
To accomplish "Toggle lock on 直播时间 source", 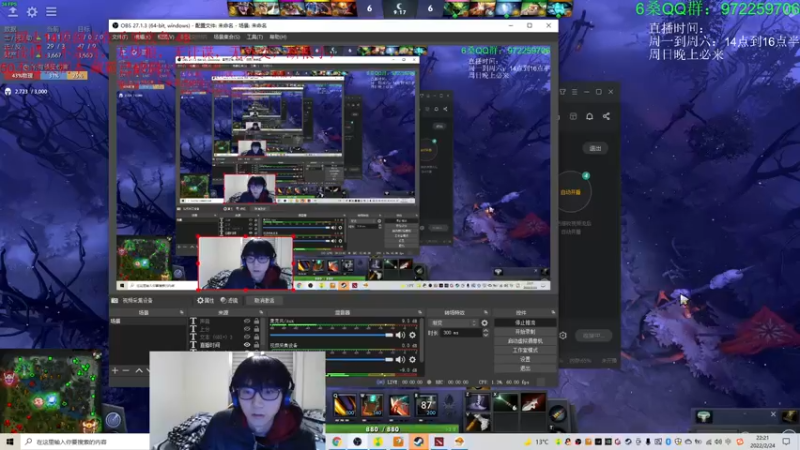I will click(256, 345).
